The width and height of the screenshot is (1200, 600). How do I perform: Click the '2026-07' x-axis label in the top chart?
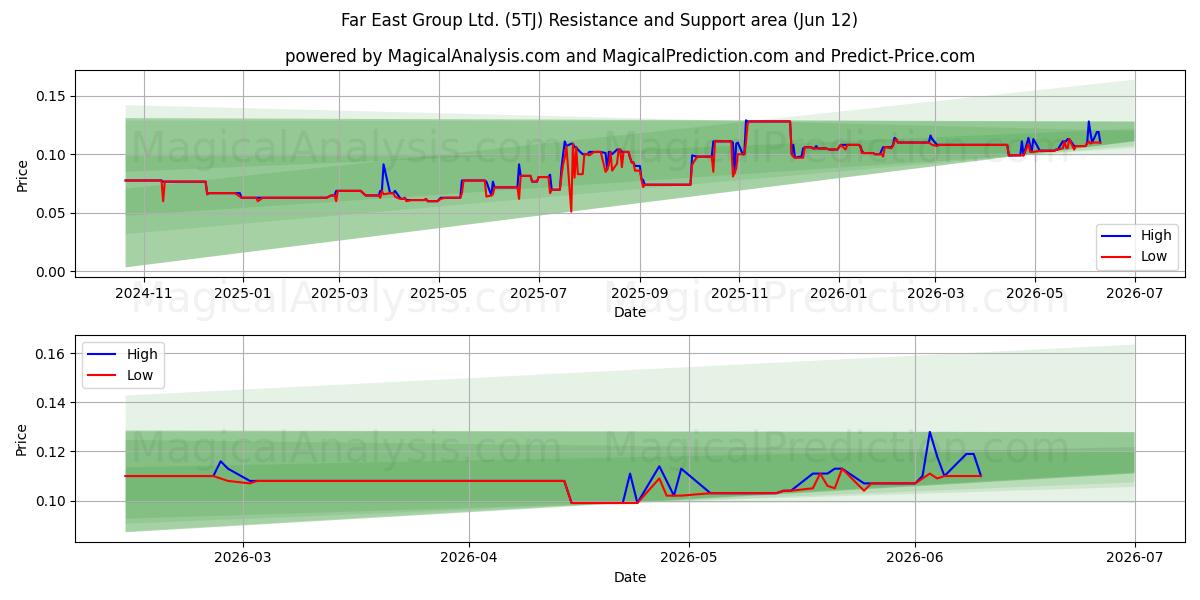point(1135,293)
